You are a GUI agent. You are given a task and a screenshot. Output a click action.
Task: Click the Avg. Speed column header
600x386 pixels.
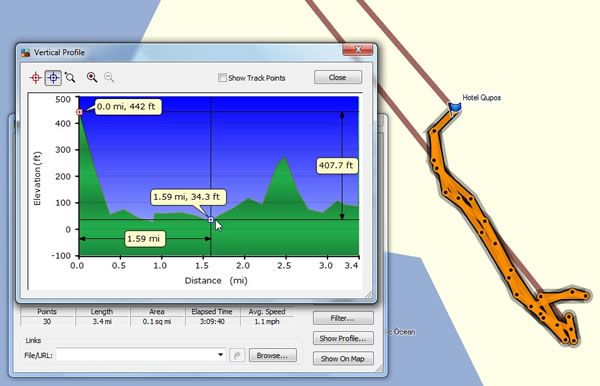coord(267,312)
